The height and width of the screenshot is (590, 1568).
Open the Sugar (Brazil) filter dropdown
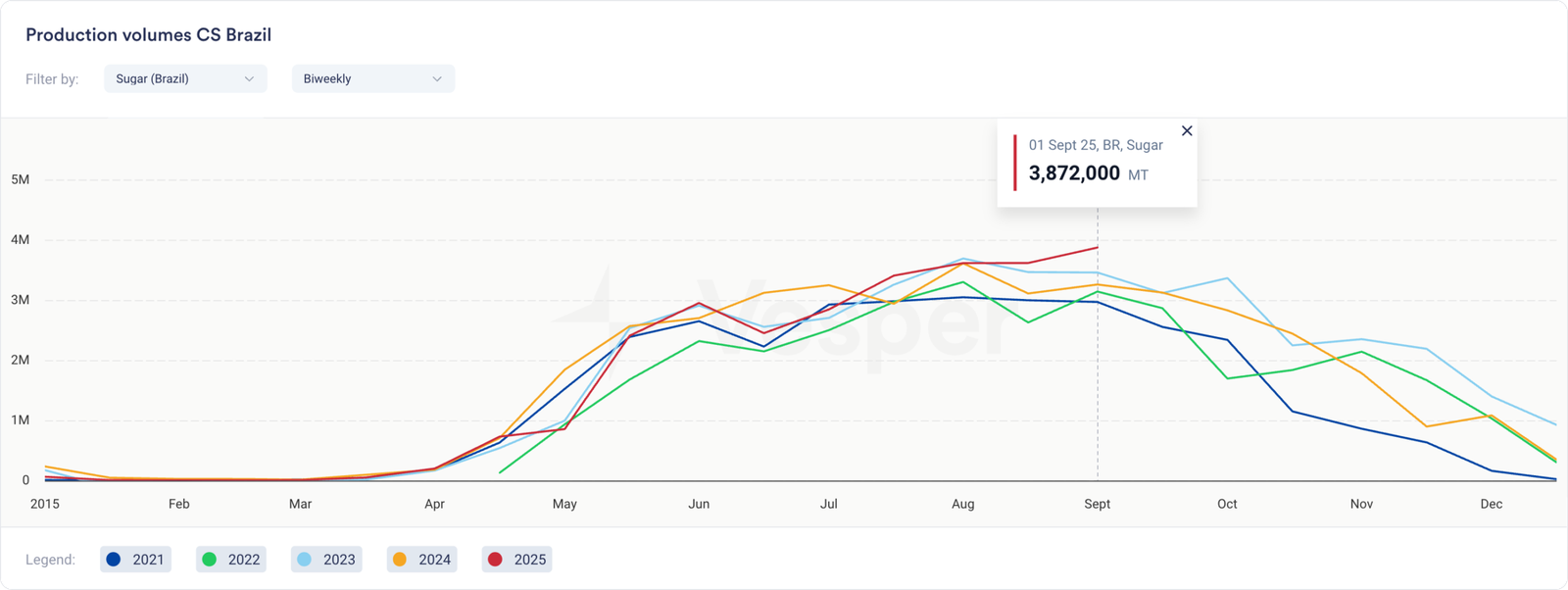point(185,78)
